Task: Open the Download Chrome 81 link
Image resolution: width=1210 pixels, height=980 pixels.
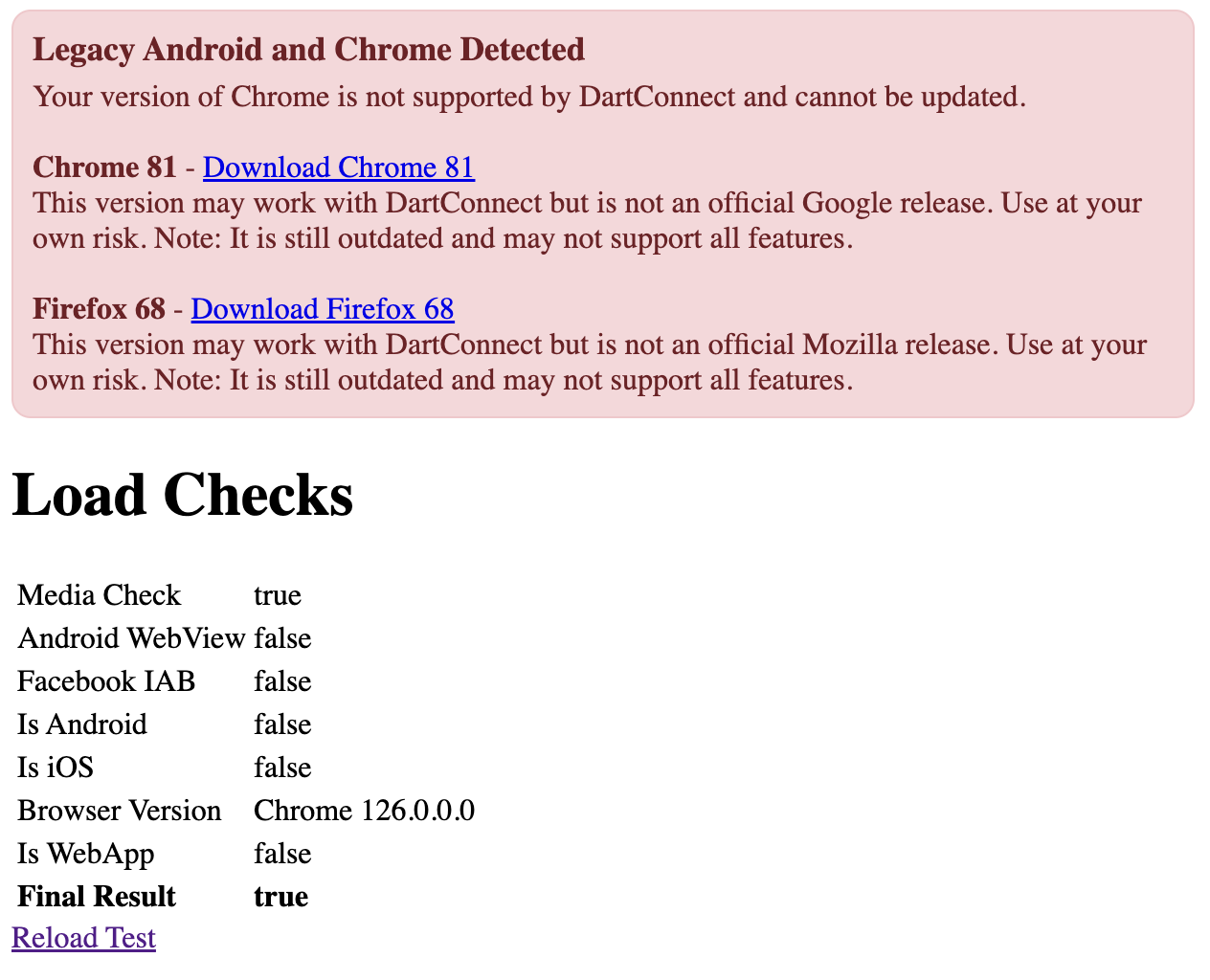Action: (x=339, y=167)
